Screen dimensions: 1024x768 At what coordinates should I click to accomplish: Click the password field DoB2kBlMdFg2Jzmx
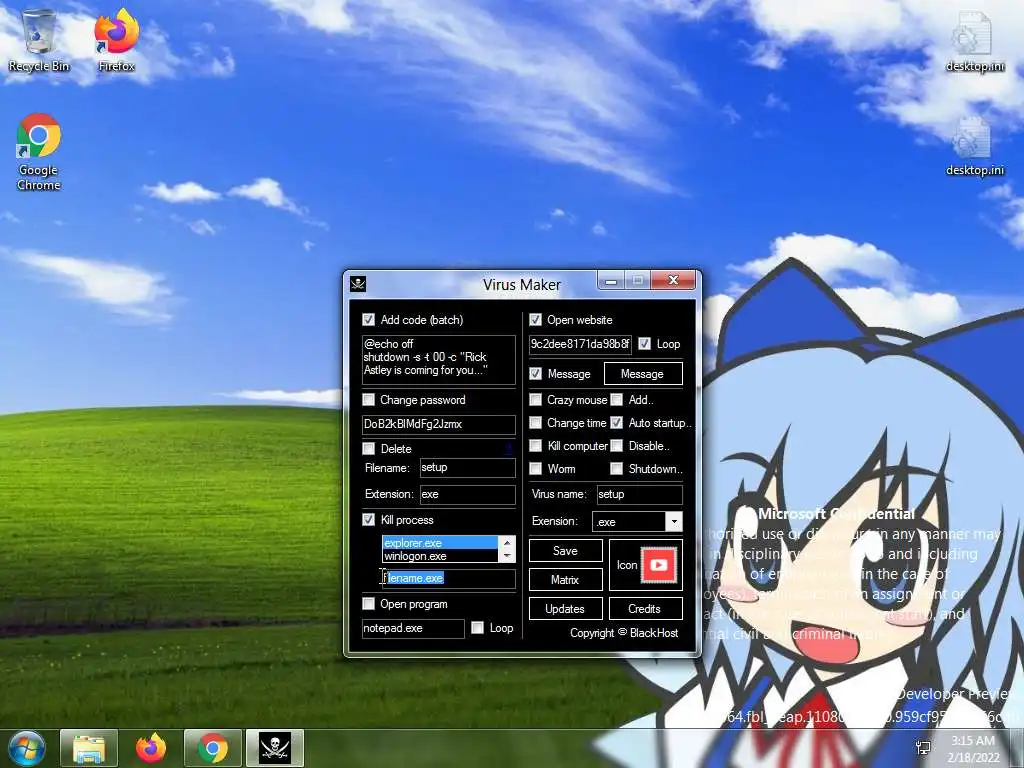[438, 424]
